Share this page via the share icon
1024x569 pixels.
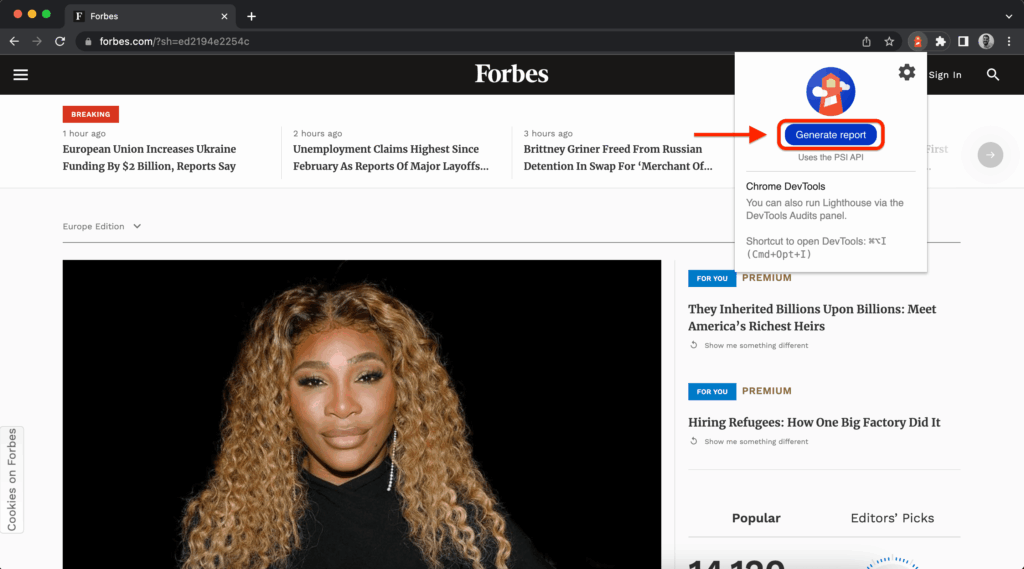tap(866, 41)
